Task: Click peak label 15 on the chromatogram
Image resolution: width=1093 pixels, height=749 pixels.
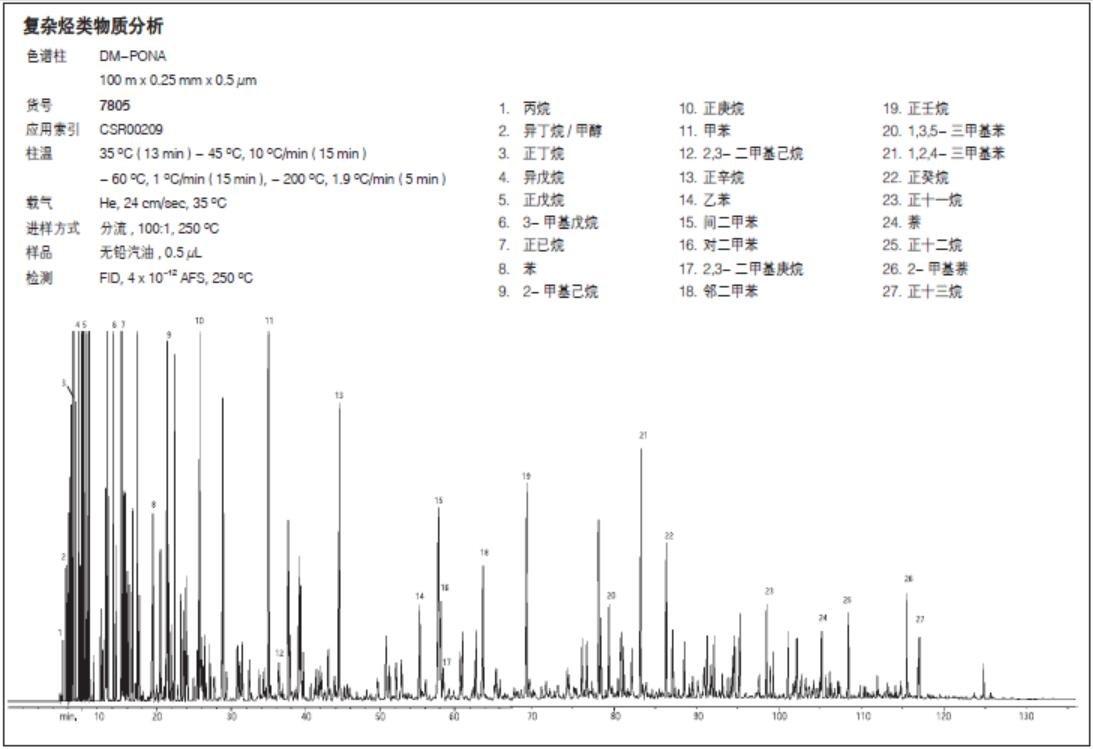Action: coord(438,501)
